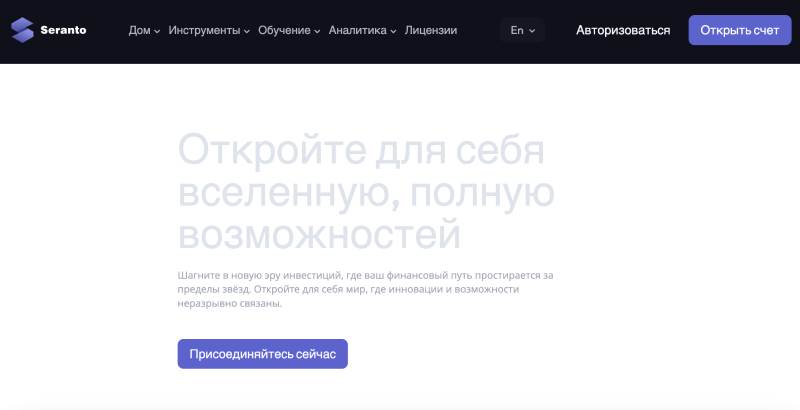This screenshot has width=800, height=410.
Task: Open the Аналитика menu
Action: (x=357, y=30)
